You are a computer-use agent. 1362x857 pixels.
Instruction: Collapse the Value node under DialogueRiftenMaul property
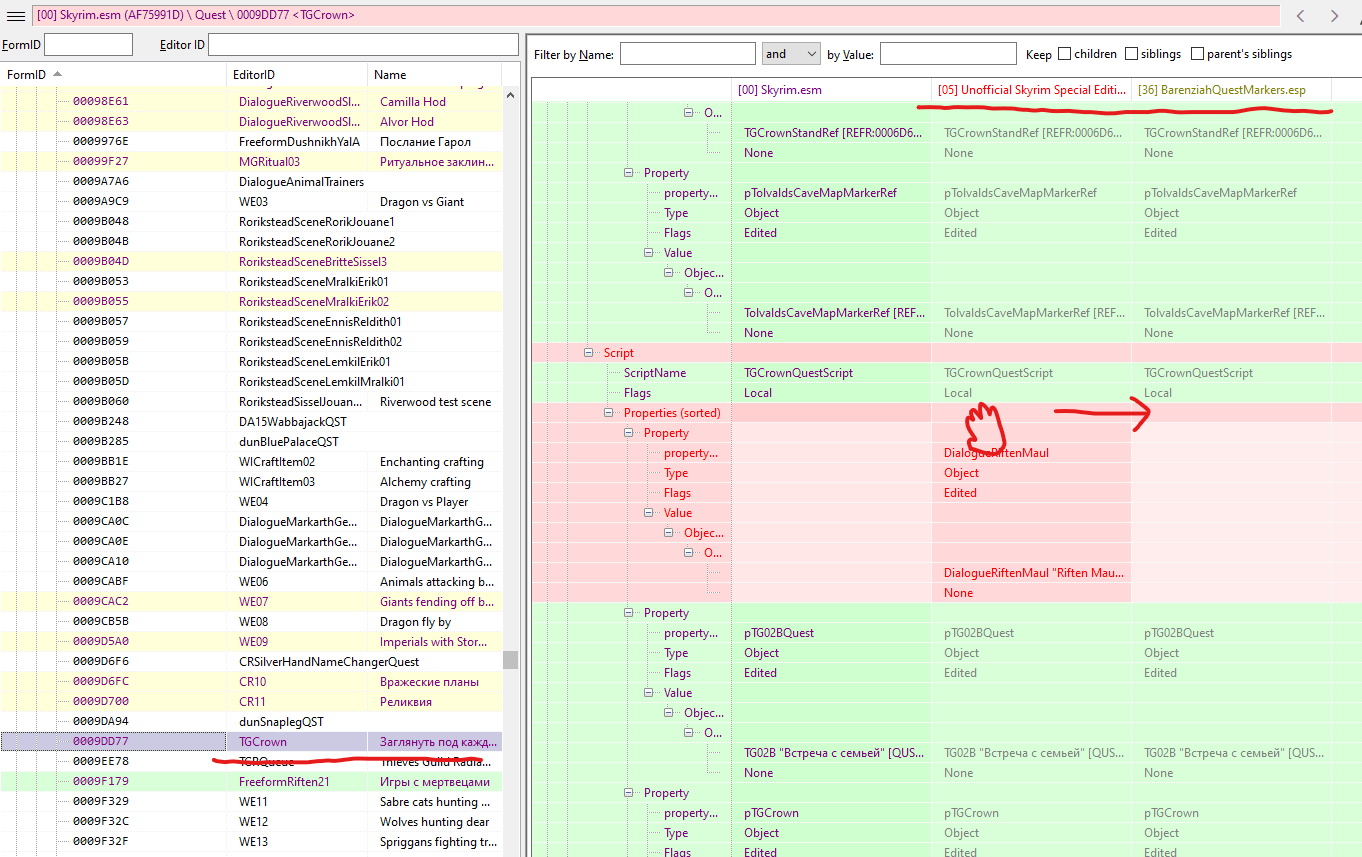(649, 513)
